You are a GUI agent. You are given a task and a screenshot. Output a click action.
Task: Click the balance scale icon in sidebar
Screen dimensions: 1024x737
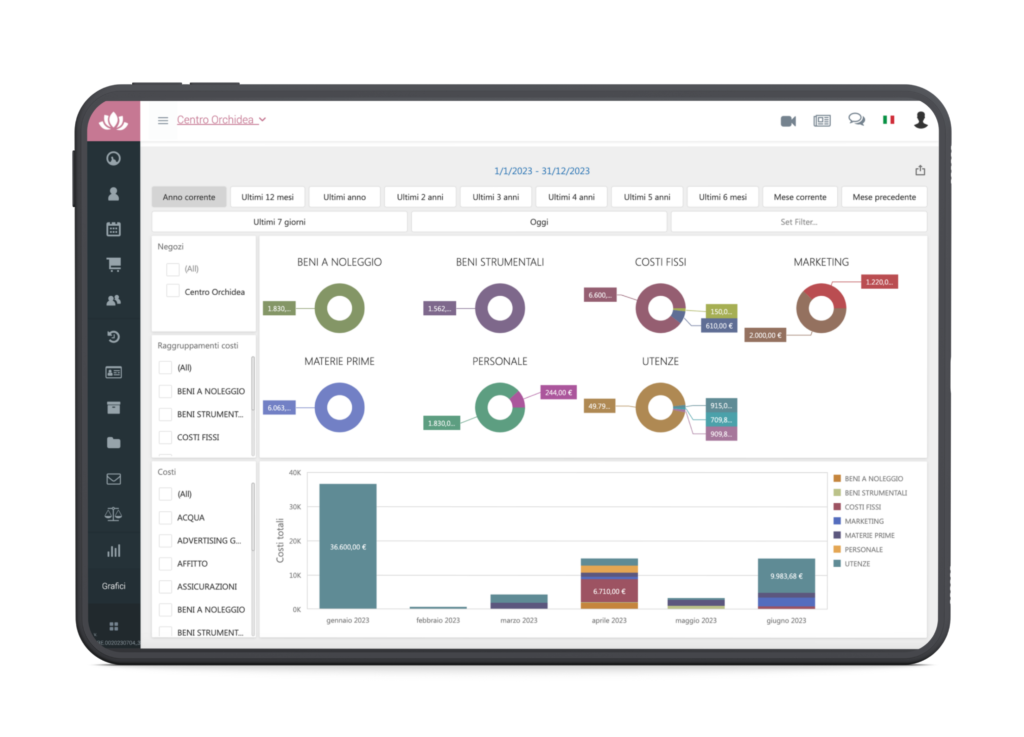click(114, 514)
